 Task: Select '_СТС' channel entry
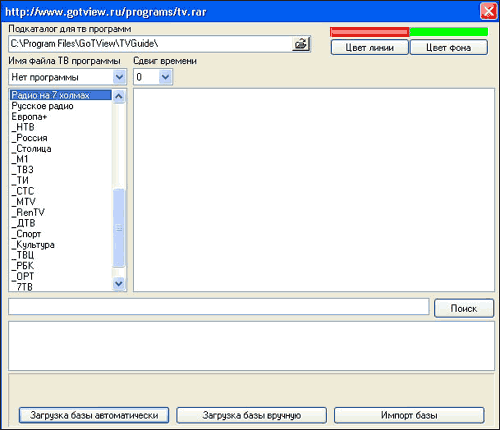point(61,191)
